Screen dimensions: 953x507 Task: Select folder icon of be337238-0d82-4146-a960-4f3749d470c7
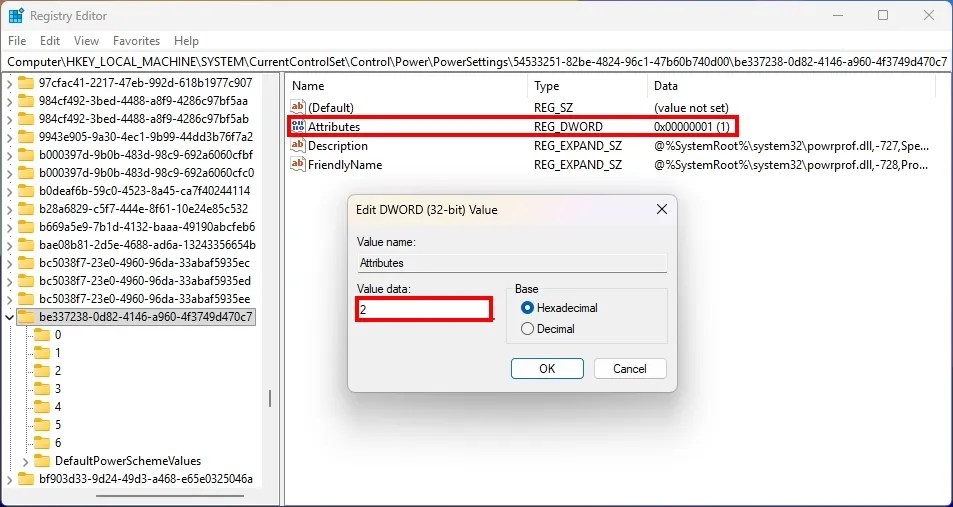[26, 317]
